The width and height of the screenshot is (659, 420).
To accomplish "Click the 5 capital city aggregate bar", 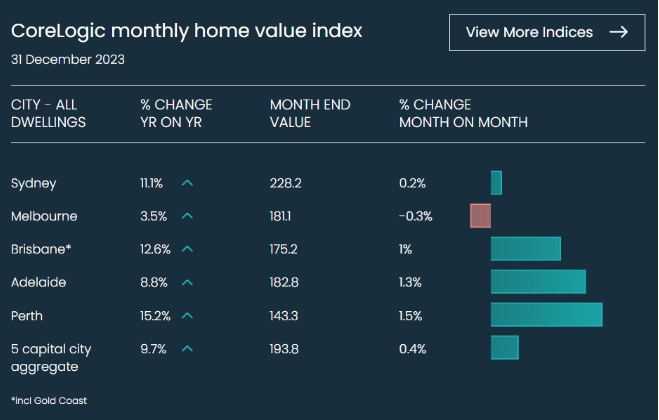I will [x=504, y=347].
